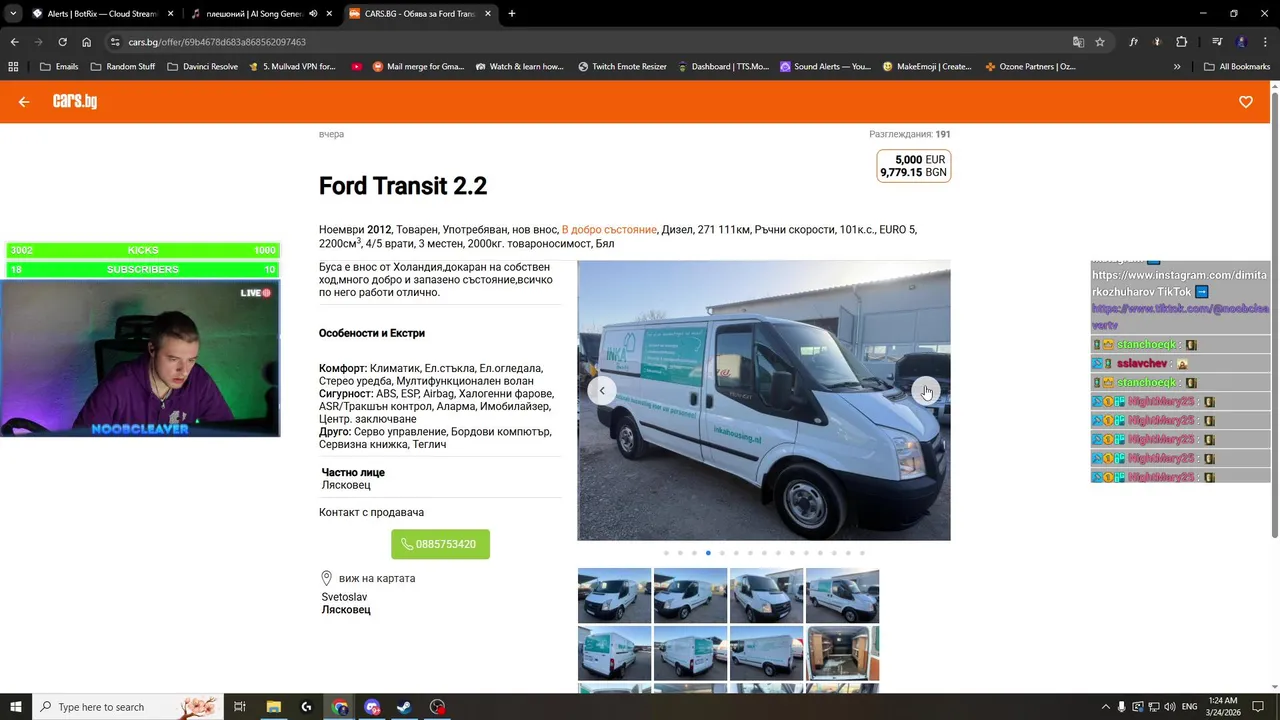1280x720 pixels.
Task: Save the listing with the heart icon
Action: tap(1246, 102)
